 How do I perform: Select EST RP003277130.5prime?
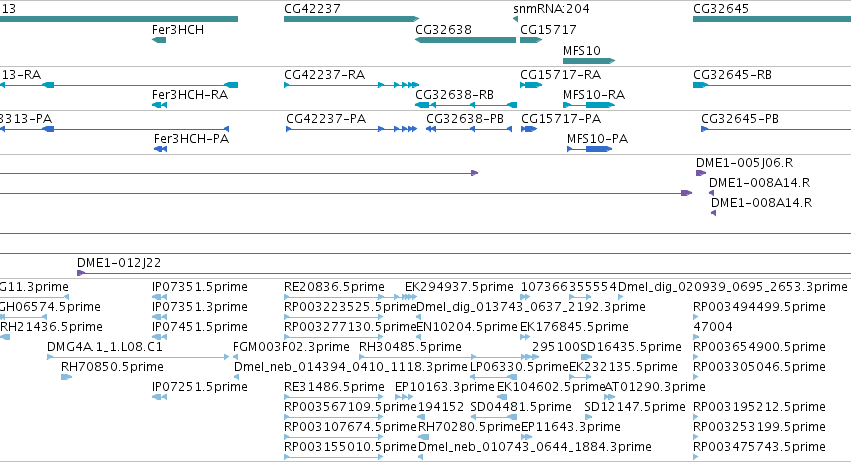pos(350,327)
